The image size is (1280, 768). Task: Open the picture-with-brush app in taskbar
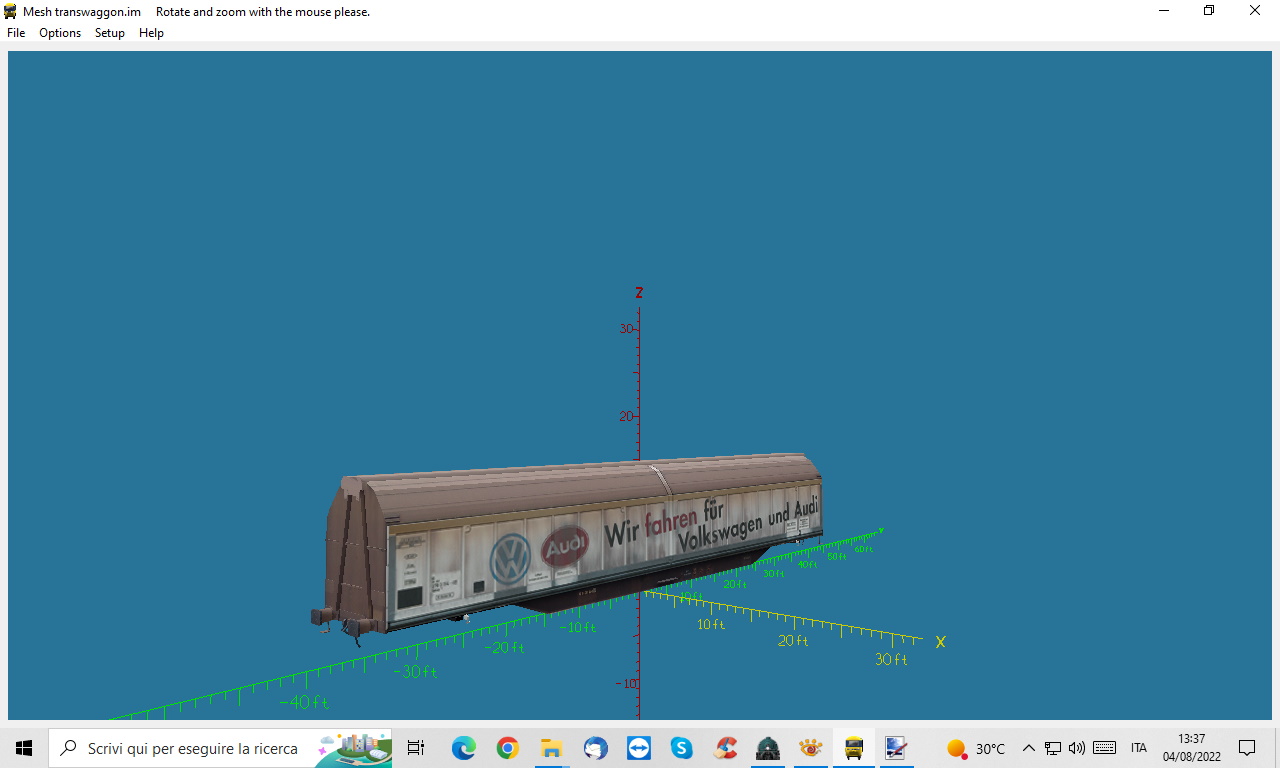[x=896, y=748]
